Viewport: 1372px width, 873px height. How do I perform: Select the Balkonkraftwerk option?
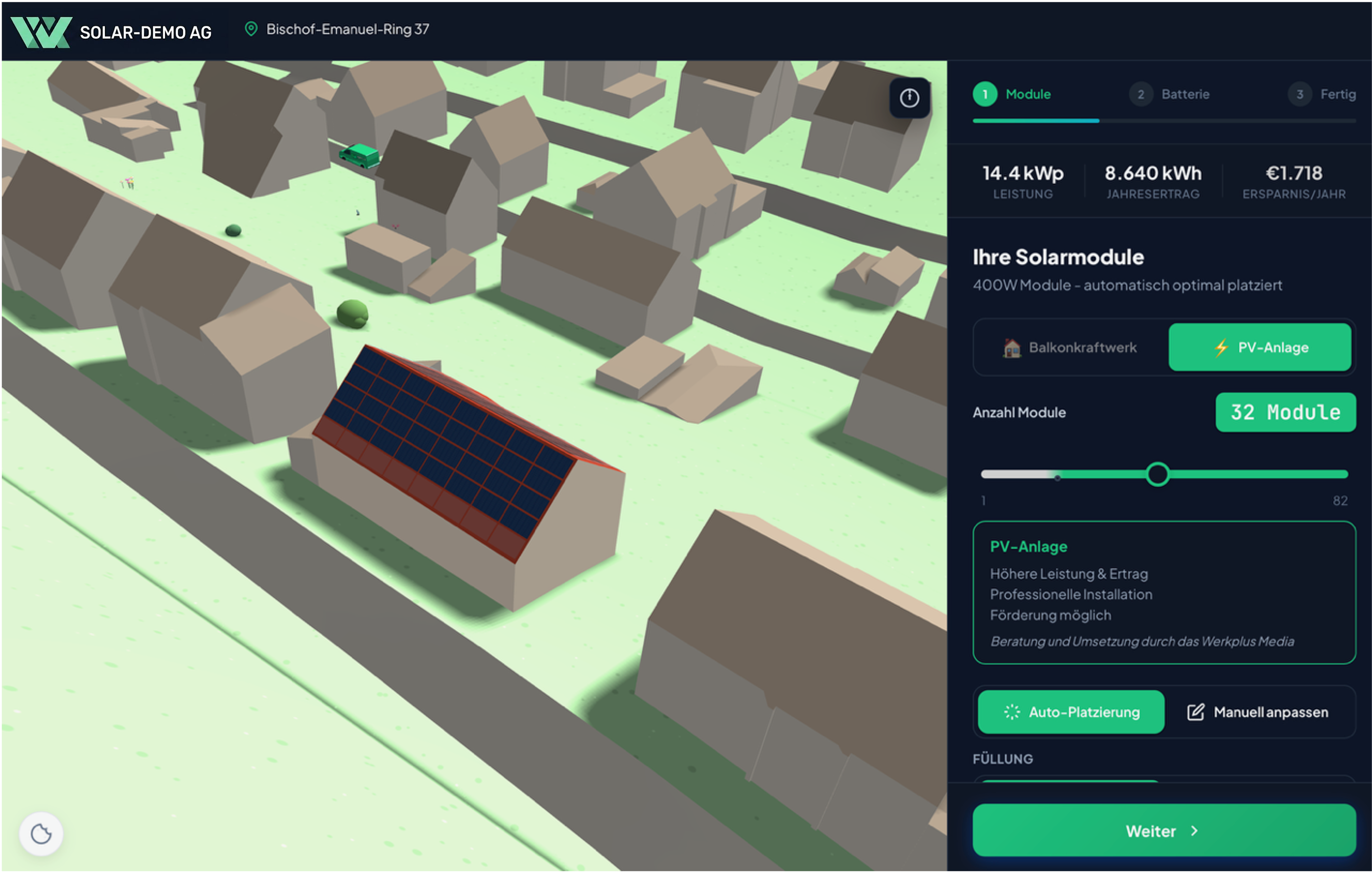click(1070, 348)
